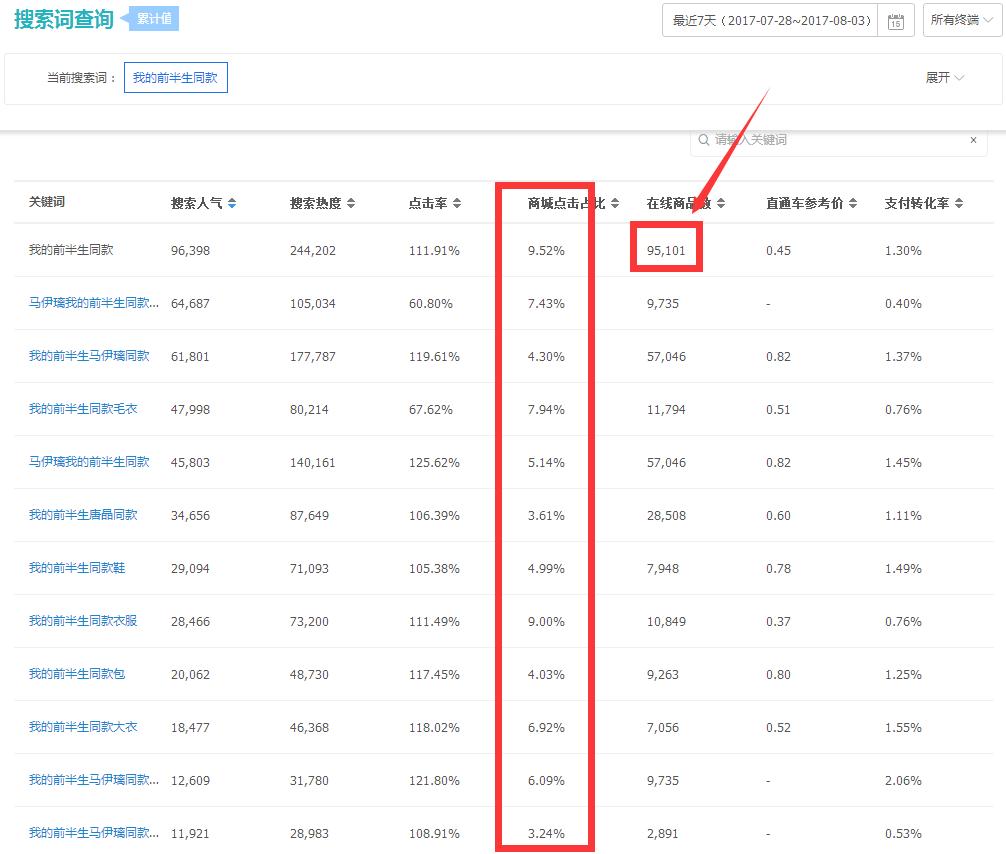Open the 最近7天 date range selector
The height and width of the screenshot is (854, 1006).
tap(770, 20)
